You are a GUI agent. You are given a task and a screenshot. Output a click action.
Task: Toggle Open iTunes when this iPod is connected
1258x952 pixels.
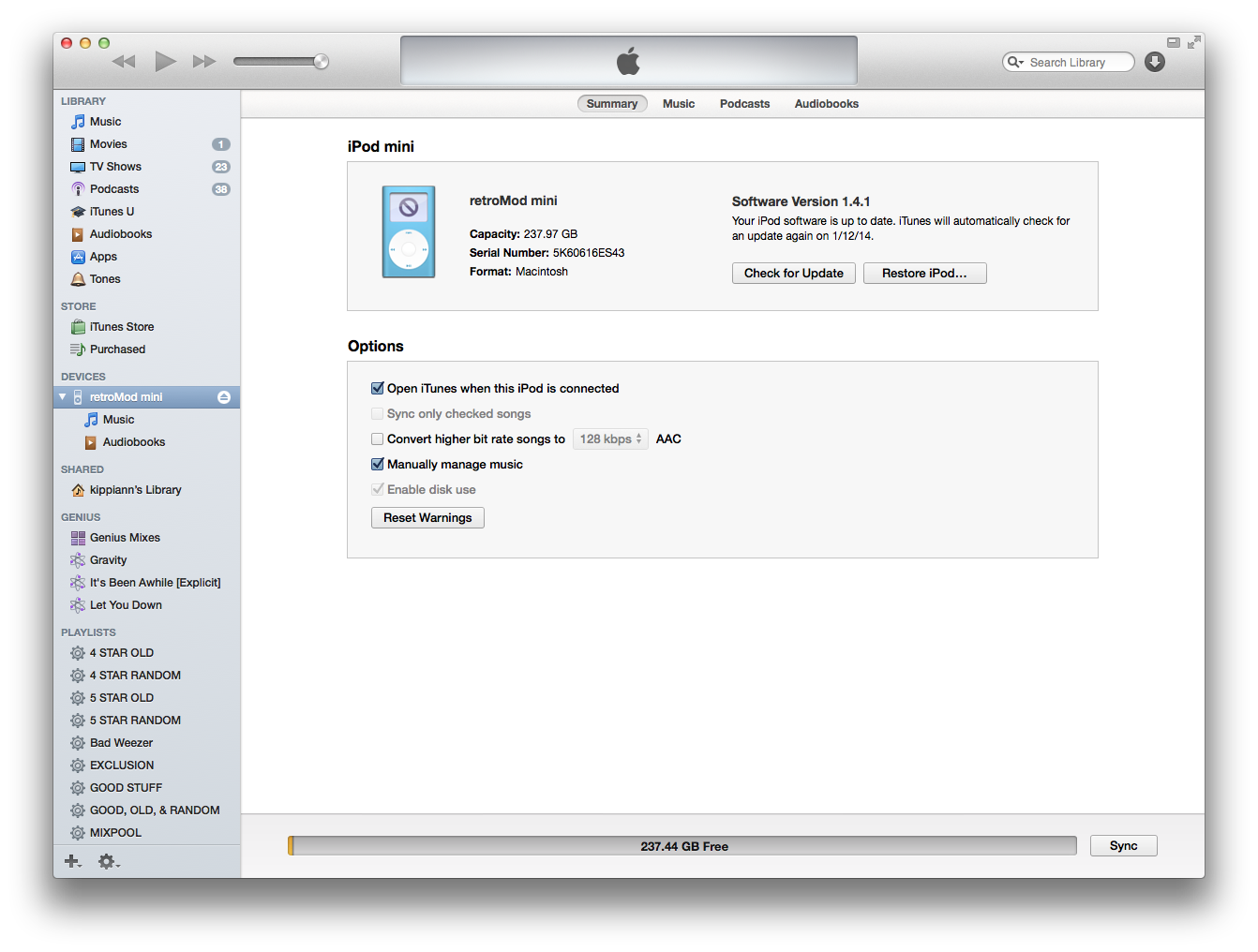(x=378, y=389)
